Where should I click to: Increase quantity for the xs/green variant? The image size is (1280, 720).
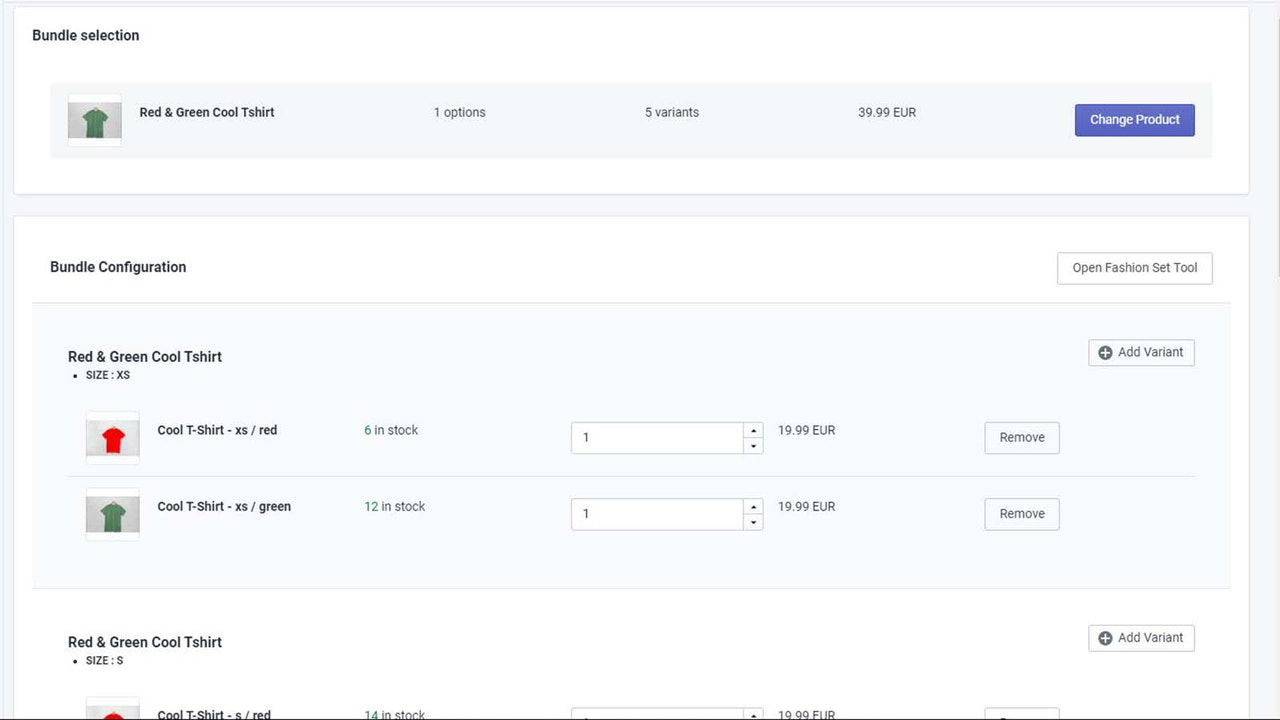753,506
